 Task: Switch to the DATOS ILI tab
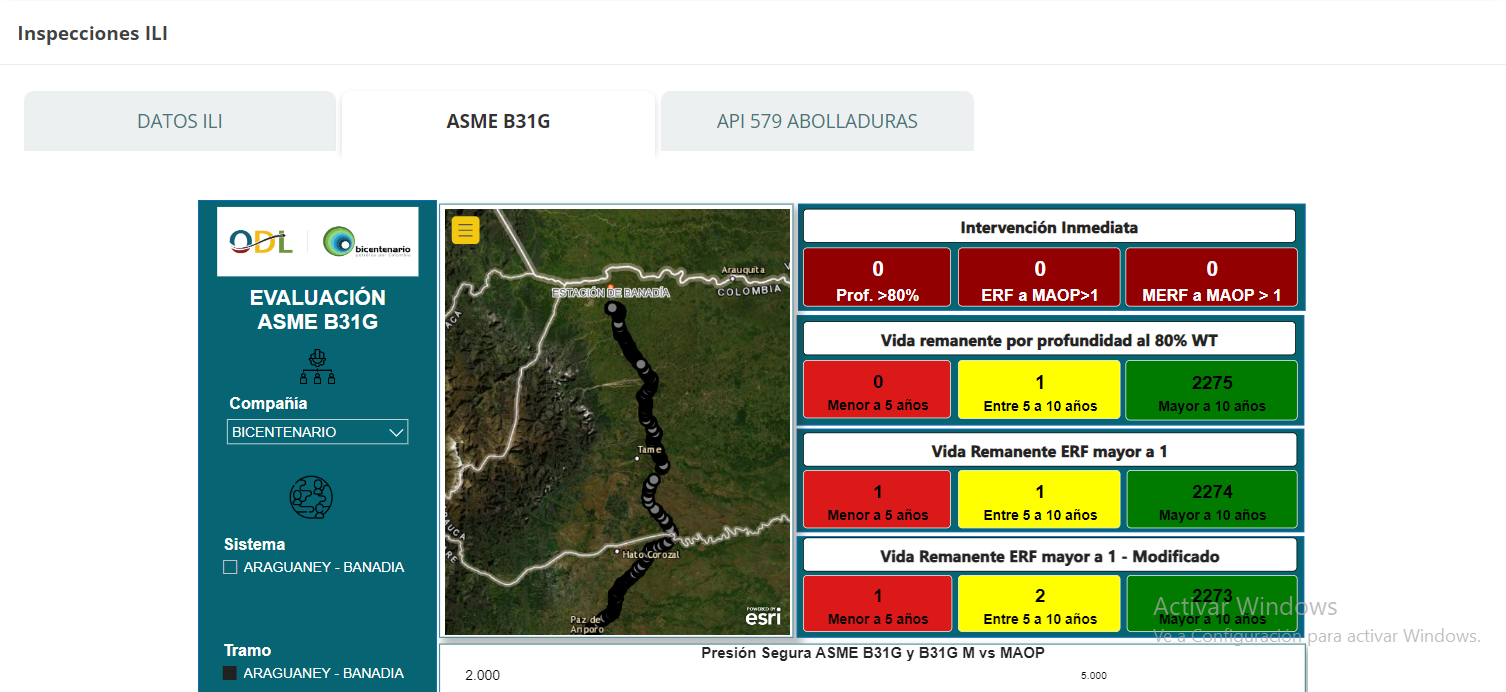pos(180,122)
